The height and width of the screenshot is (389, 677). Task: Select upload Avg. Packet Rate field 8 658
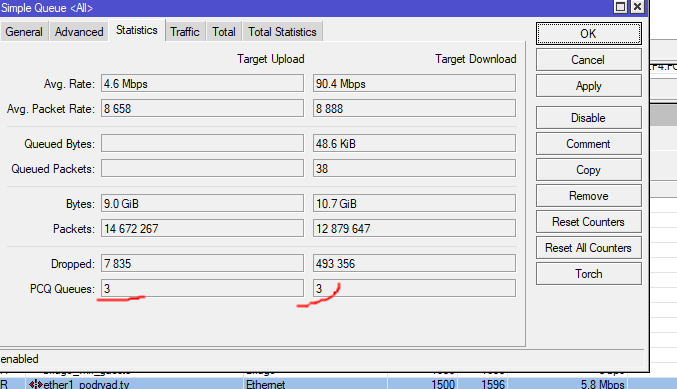pyautogui.click(x=202, y=108)
